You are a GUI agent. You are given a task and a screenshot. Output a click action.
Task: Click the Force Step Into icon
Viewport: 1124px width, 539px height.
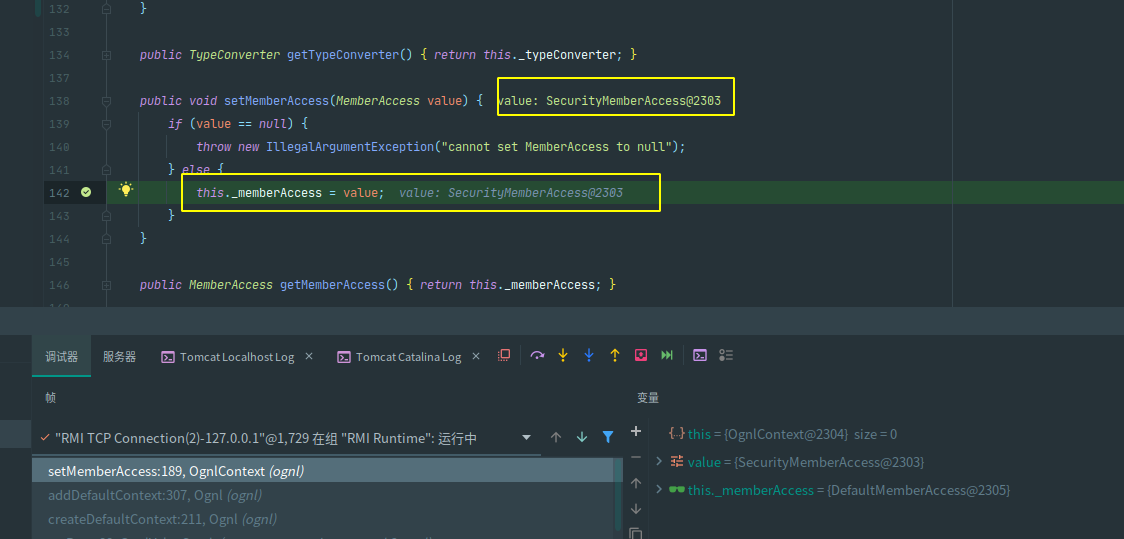click(589, 355)
